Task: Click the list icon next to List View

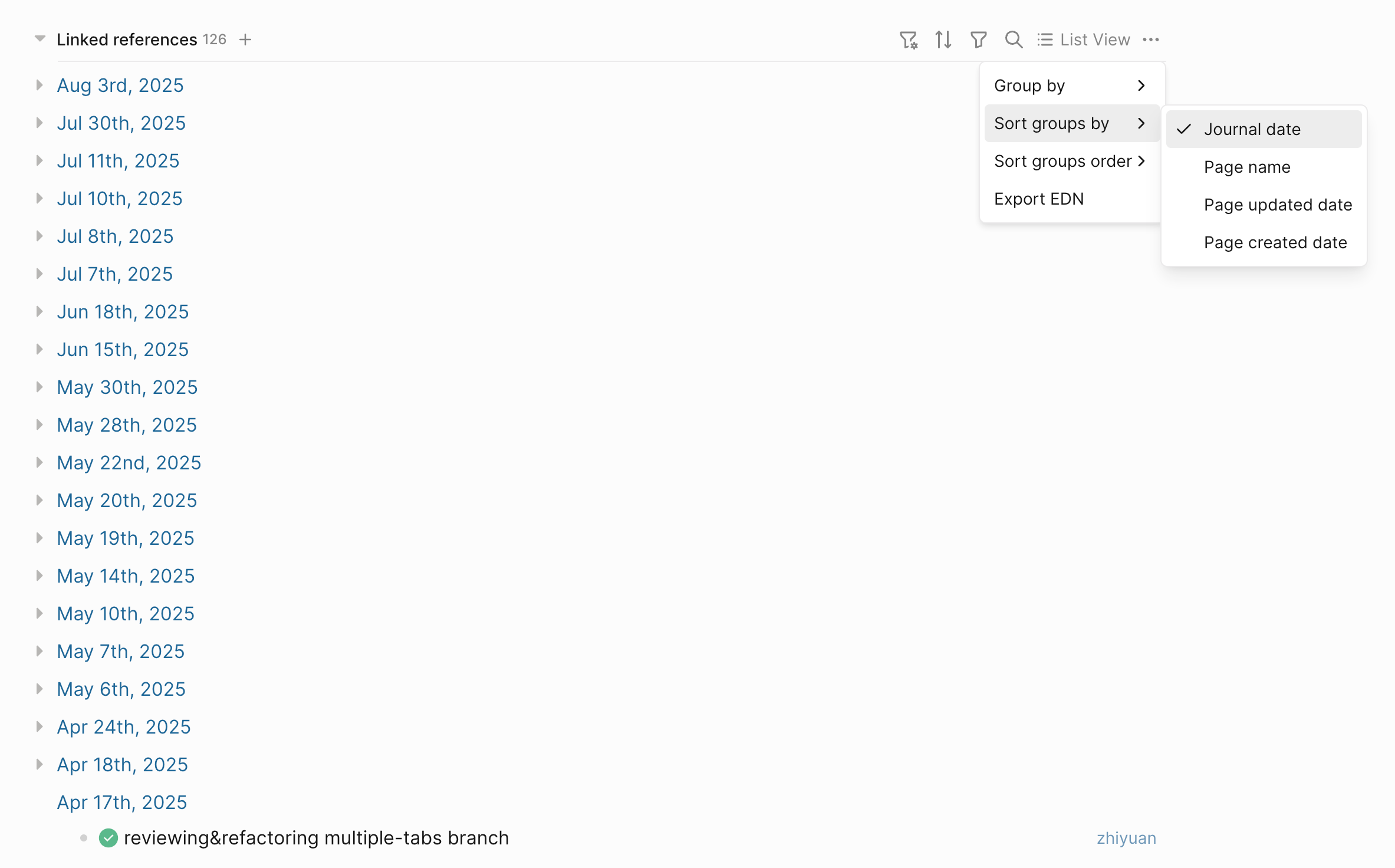Action: click(1045, 40)
